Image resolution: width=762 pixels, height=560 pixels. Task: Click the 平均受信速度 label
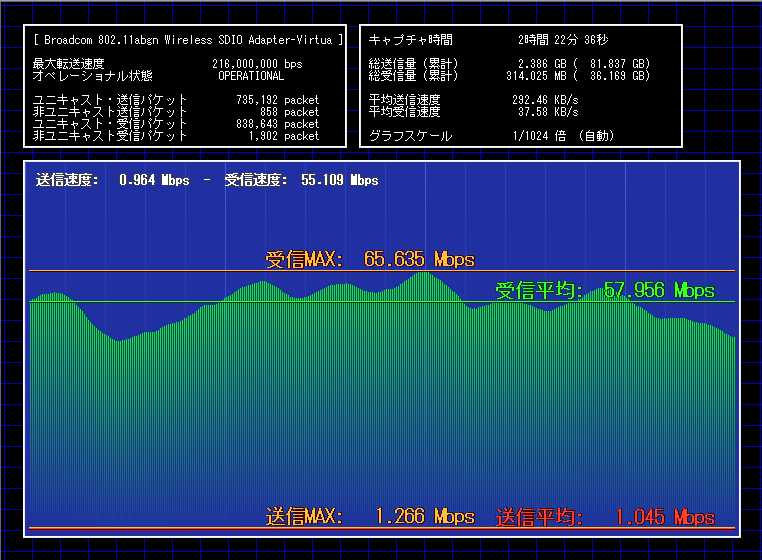coord(404,112)
